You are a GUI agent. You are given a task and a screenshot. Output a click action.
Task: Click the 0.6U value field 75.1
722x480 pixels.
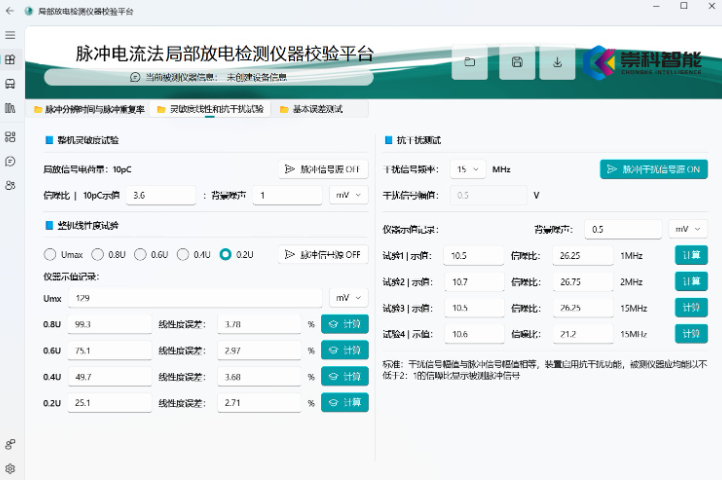pyautogui.click(x=110, y=351)
